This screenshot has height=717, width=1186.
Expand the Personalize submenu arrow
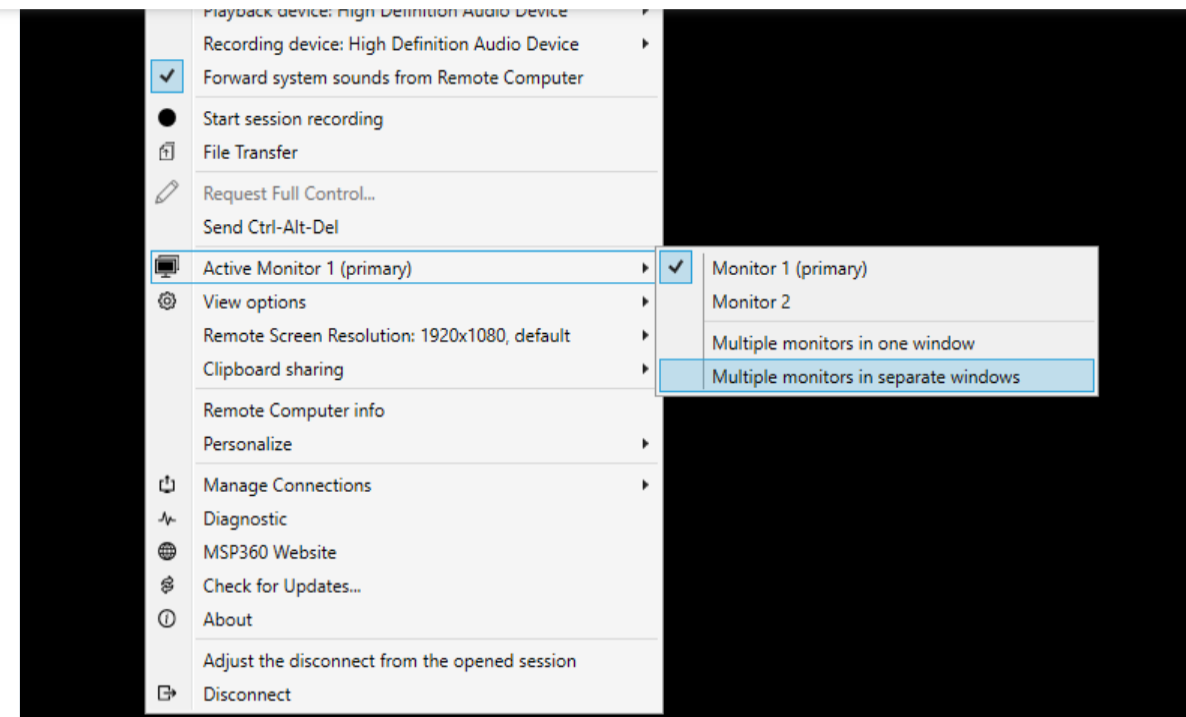point(645,444)
